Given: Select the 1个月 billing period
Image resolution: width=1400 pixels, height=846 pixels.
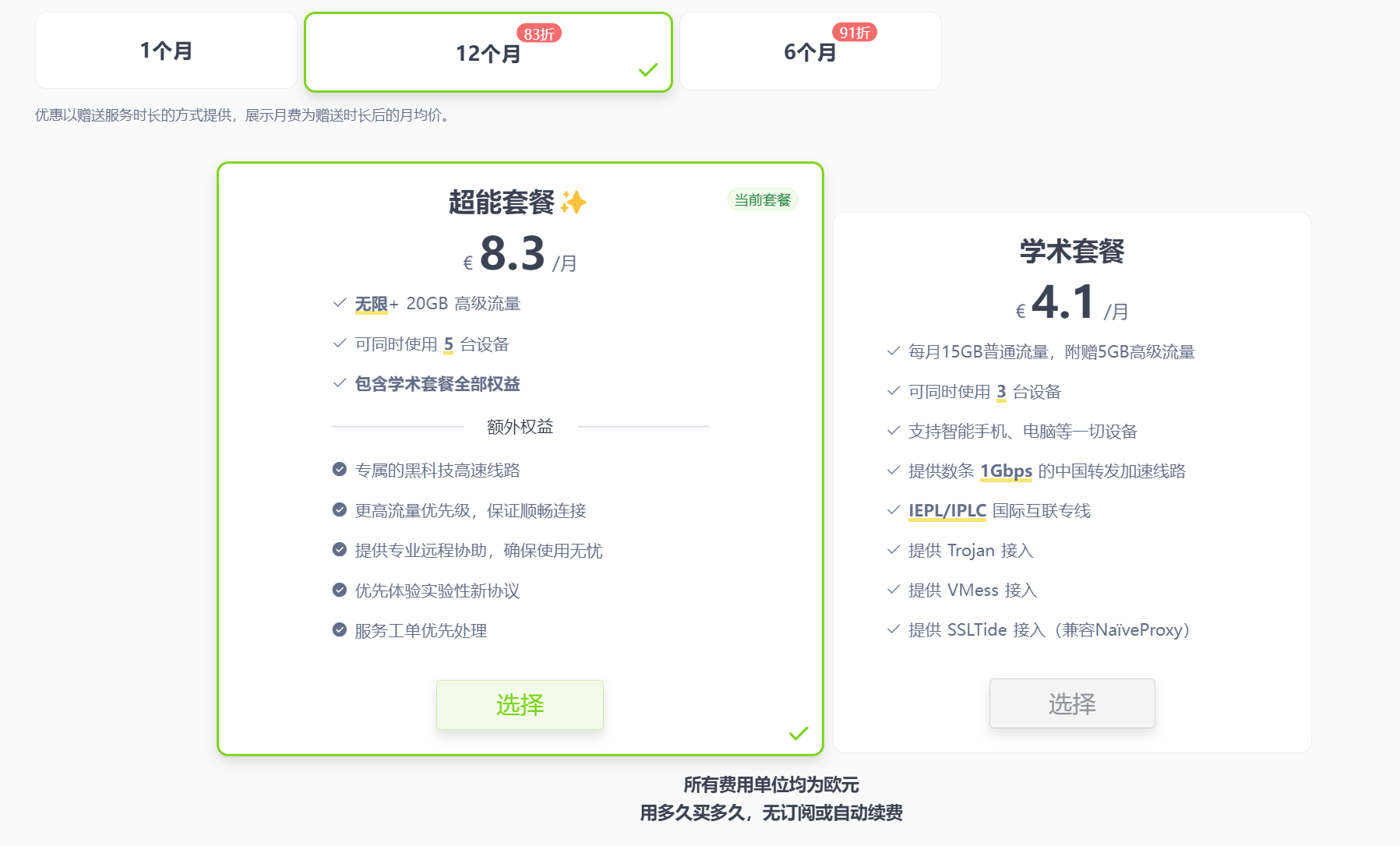Looking at the screenshot, I should click(x=166, y=51).
